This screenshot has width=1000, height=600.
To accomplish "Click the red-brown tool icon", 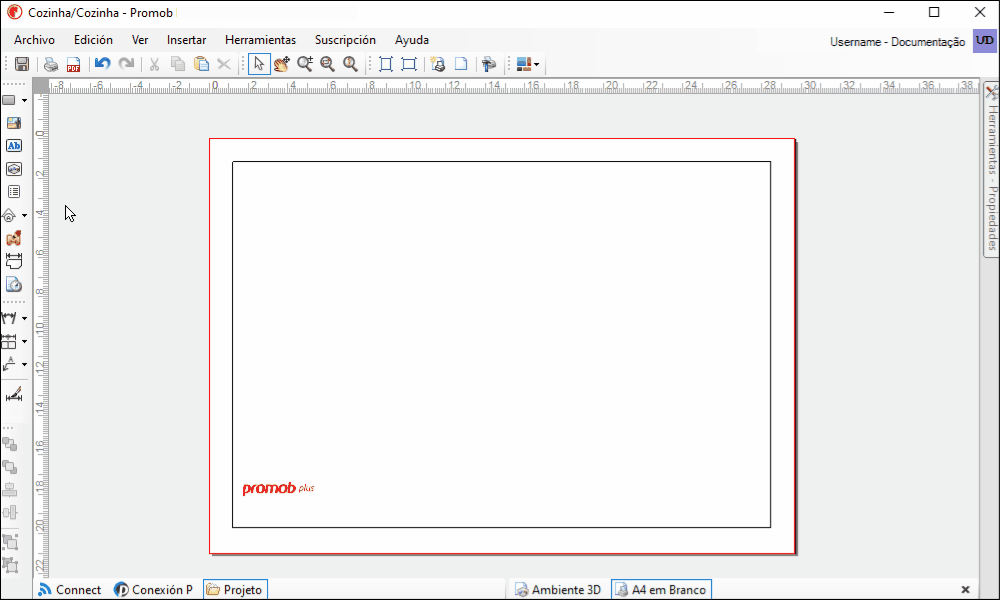I will [x=13, y=238].
